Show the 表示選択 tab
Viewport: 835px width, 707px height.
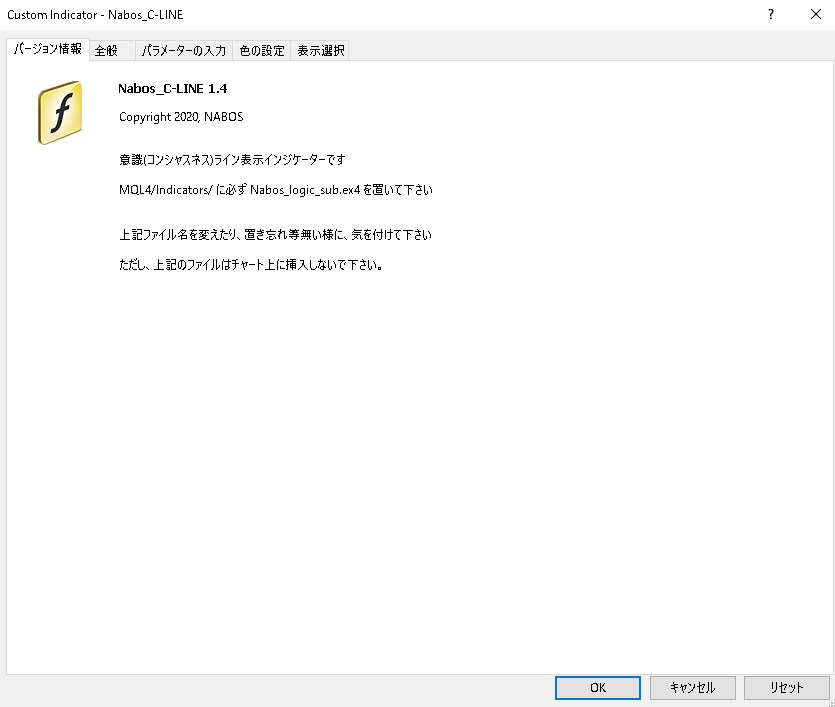pyautogui.click(x=320, y=51)
